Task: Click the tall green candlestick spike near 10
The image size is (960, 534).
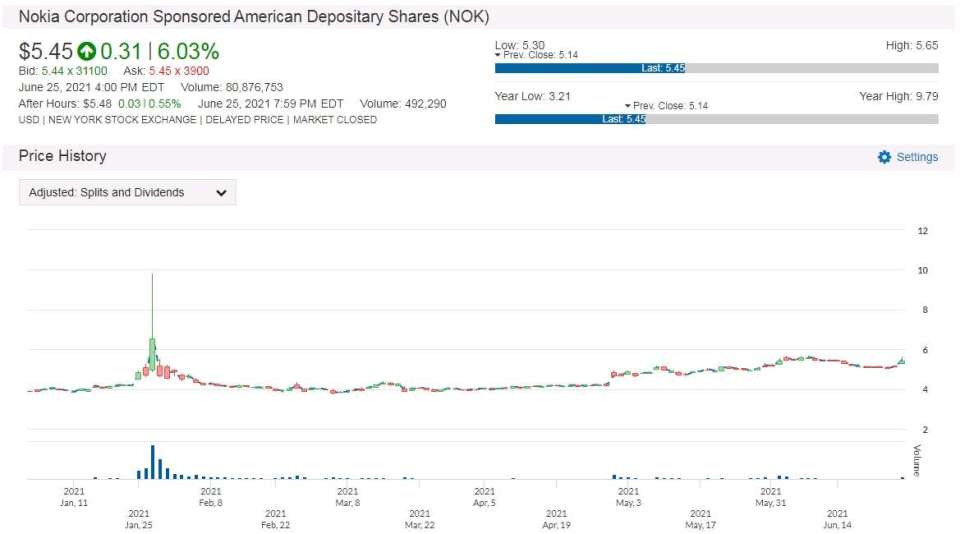Action: coord(152,310)
